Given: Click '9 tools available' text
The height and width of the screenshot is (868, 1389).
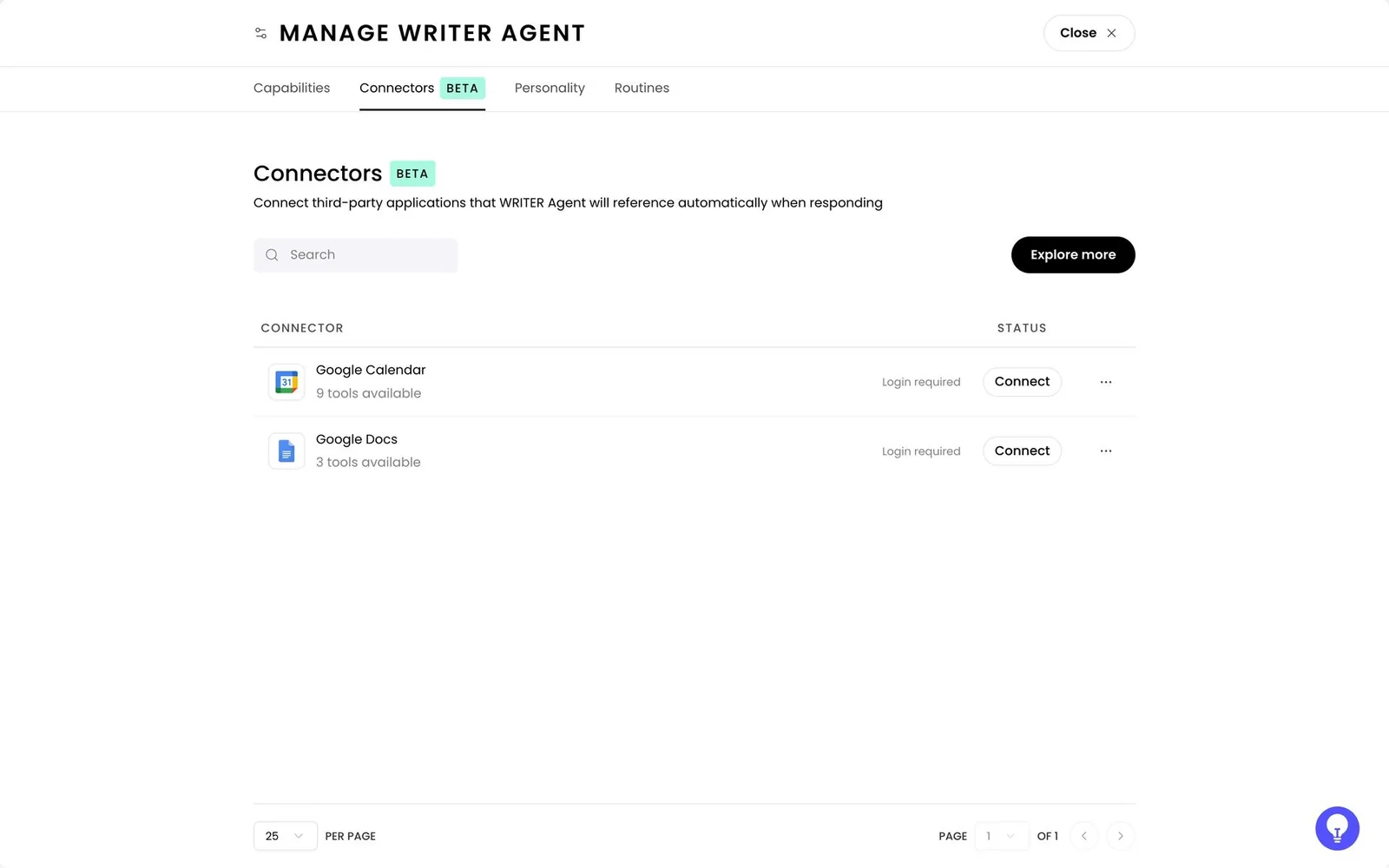Looking at the screenshot, I should [x=368, y=393].
